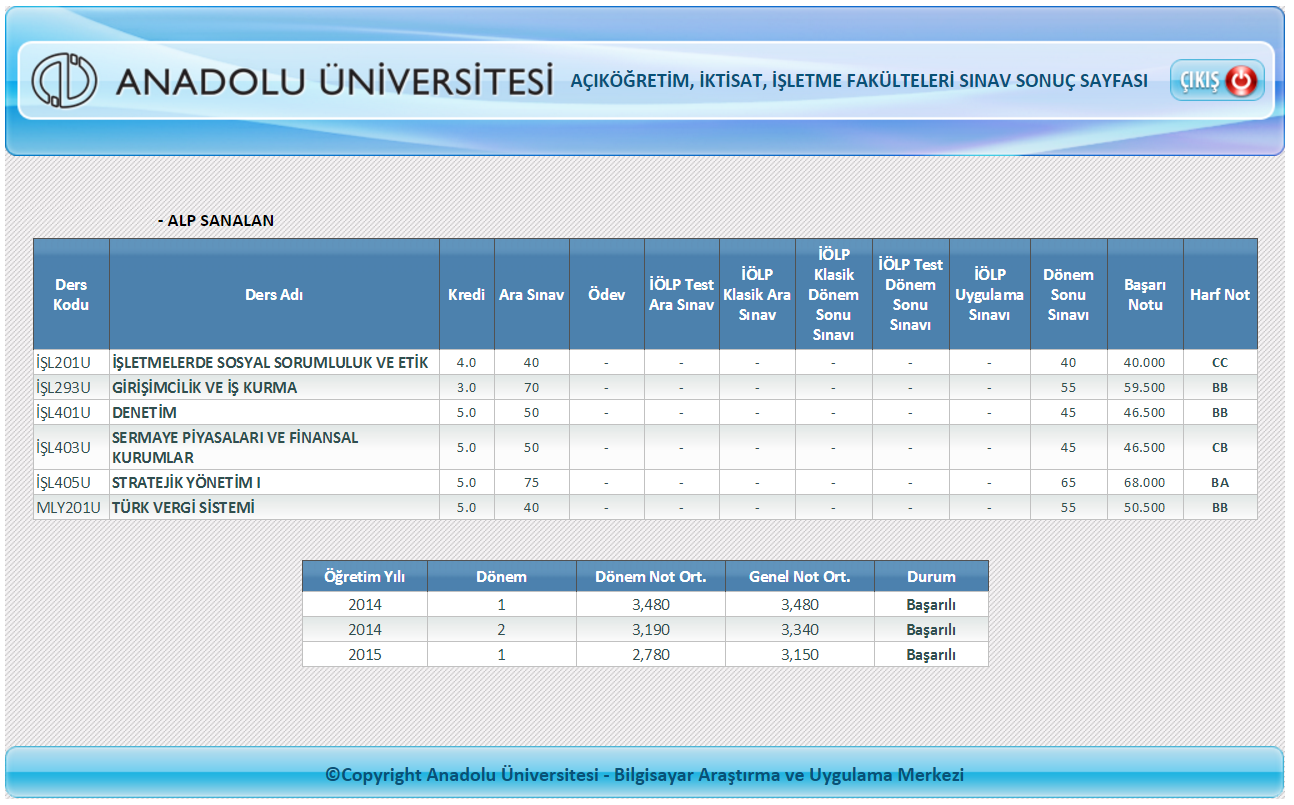The height and width of the screenshot is (805, 1294).
Task: Click the TÜRK VERGİ SİSTEMİ course name
Action: click(183, 507)
